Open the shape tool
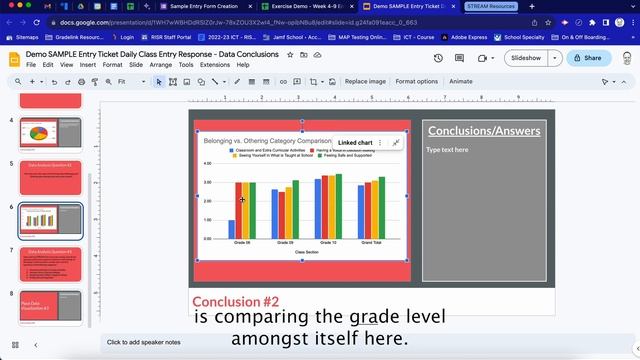Image resolution: width=640 pixels, height=360 pixels. [x=201, y=82]
